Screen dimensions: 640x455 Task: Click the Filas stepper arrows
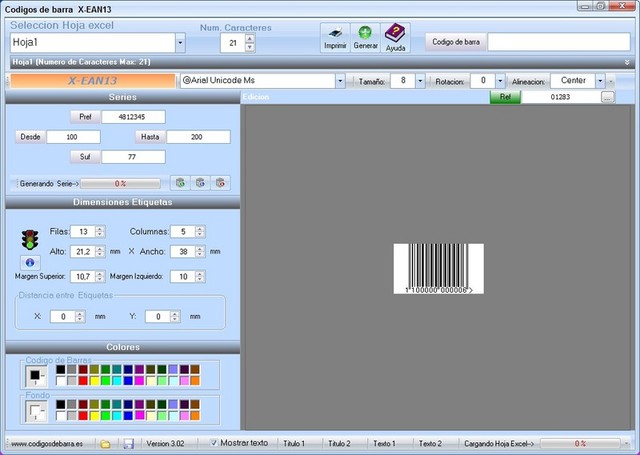coord(100,231)
